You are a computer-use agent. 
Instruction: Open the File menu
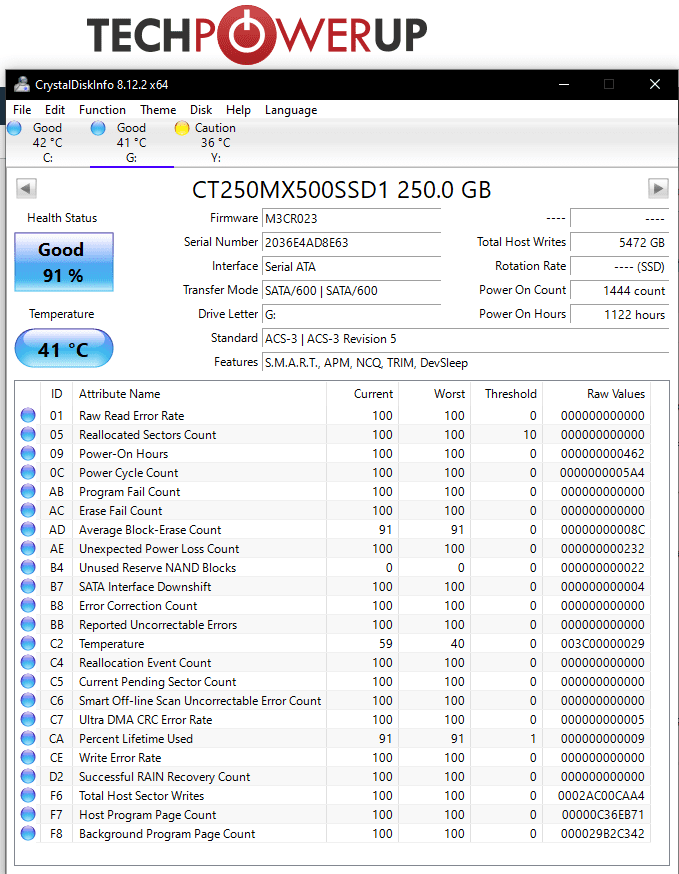pyautogui.click(x=22, y=110)
